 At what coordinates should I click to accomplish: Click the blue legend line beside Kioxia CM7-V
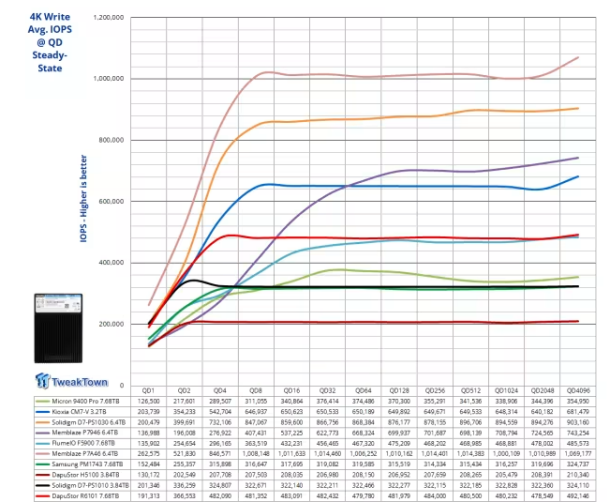coord(43,412)
